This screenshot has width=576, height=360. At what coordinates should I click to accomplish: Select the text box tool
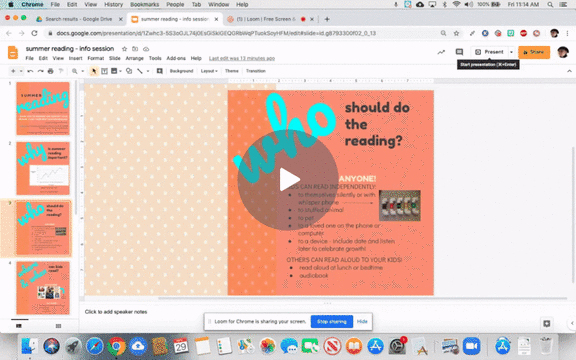(x=104, y=71)
